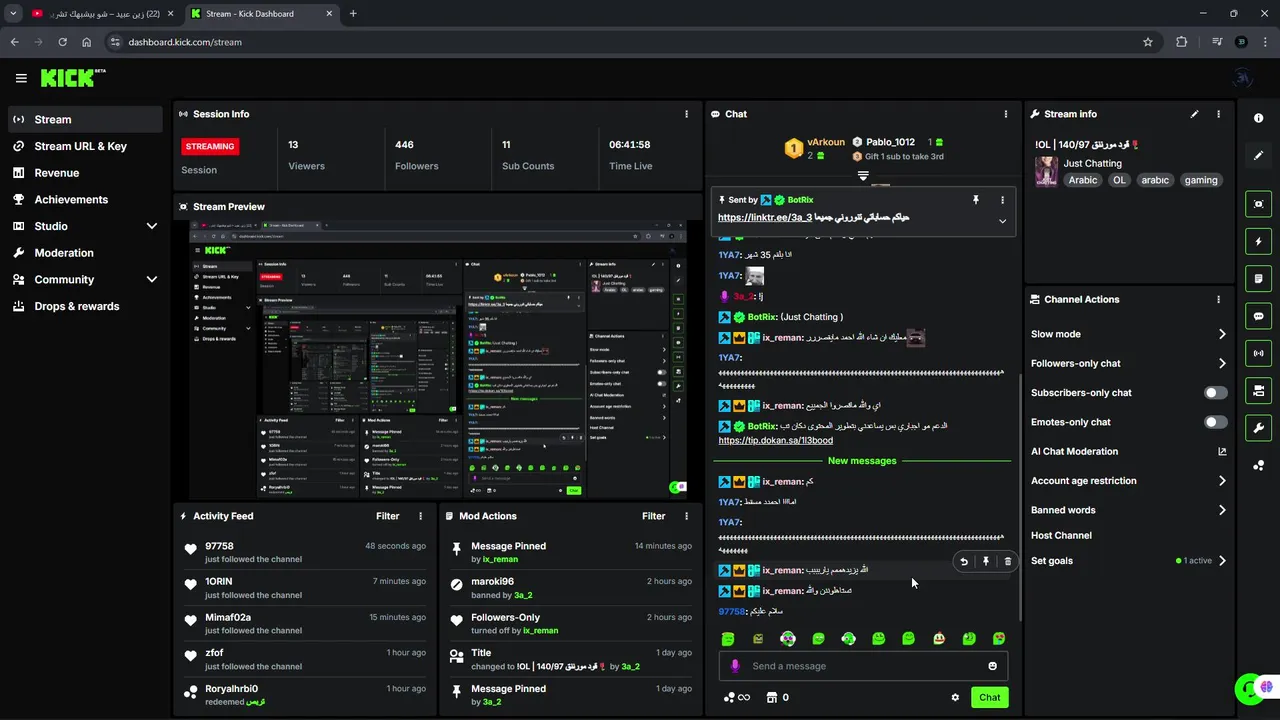Open Followers-only chat options chevron
The height and width of the screenshot is (720, 1280).
[x=1222, y=364]
